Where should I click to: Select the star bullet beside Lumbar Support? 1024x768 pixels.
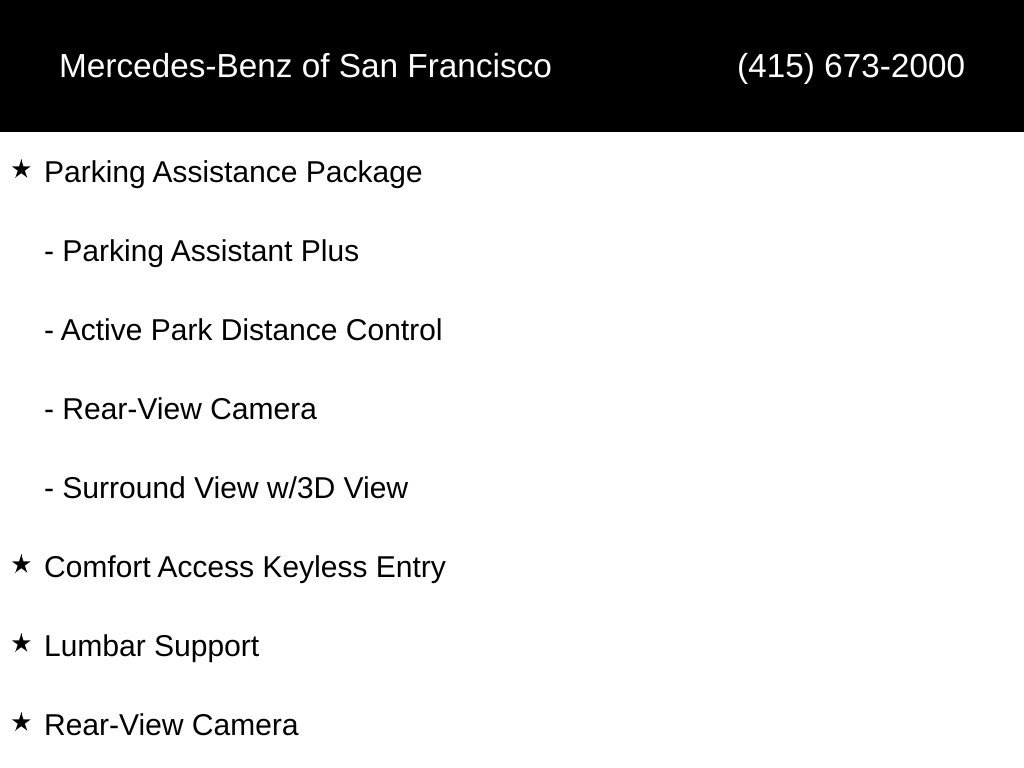tap(21, 643)
